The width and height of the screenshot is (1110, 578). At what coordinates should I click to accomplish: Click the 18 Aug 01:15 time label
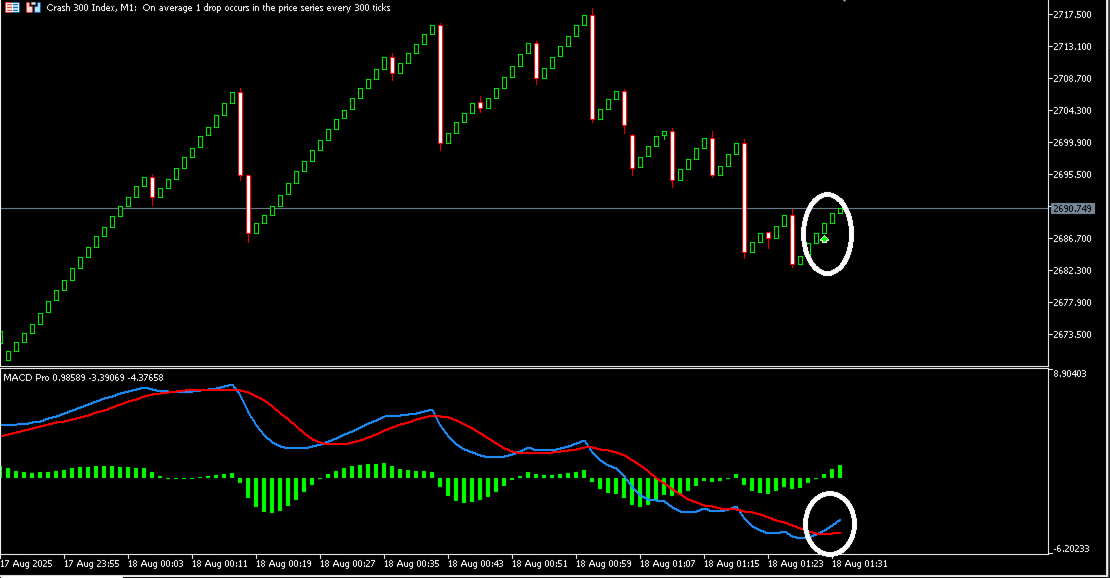pyautogui.click(x=731, y=564)
